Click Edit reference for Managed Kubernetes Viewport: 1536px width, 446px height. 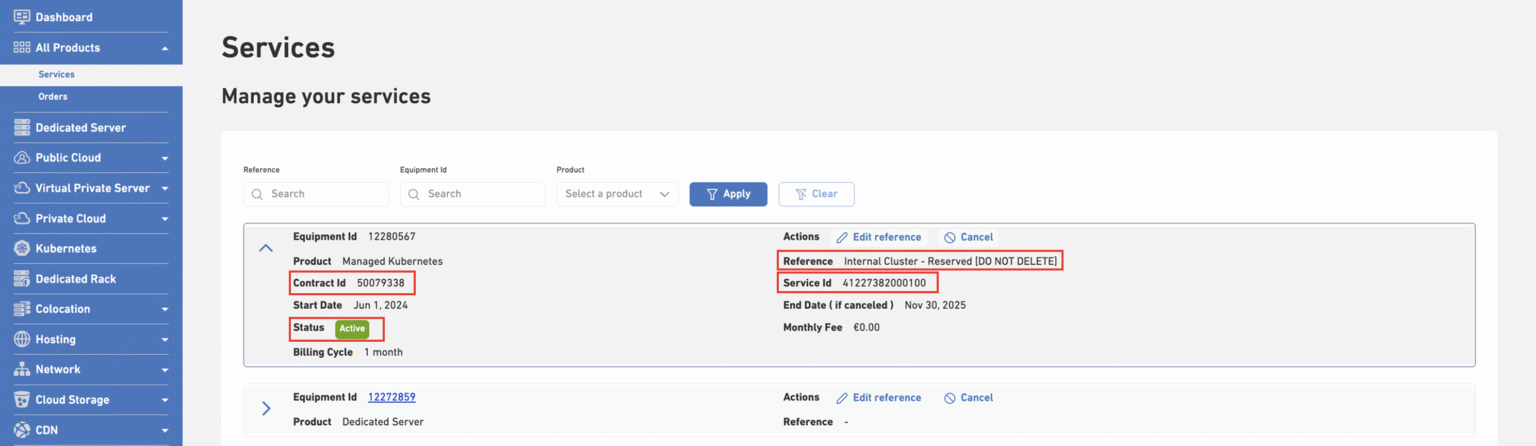(879, 238)
